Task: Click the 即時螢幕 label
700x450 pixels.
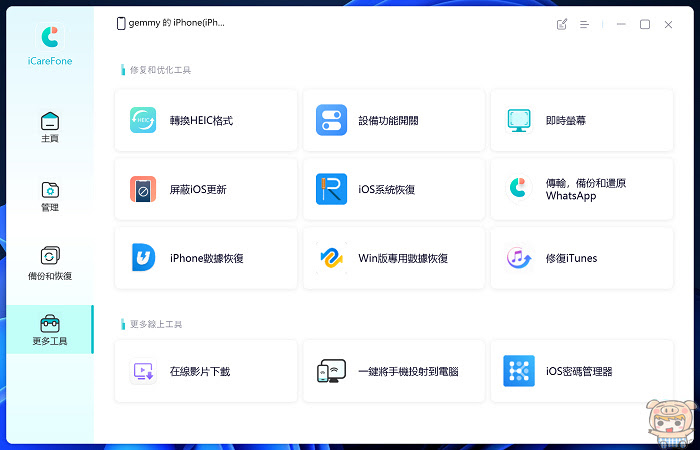Action: (x=566, y=121)
